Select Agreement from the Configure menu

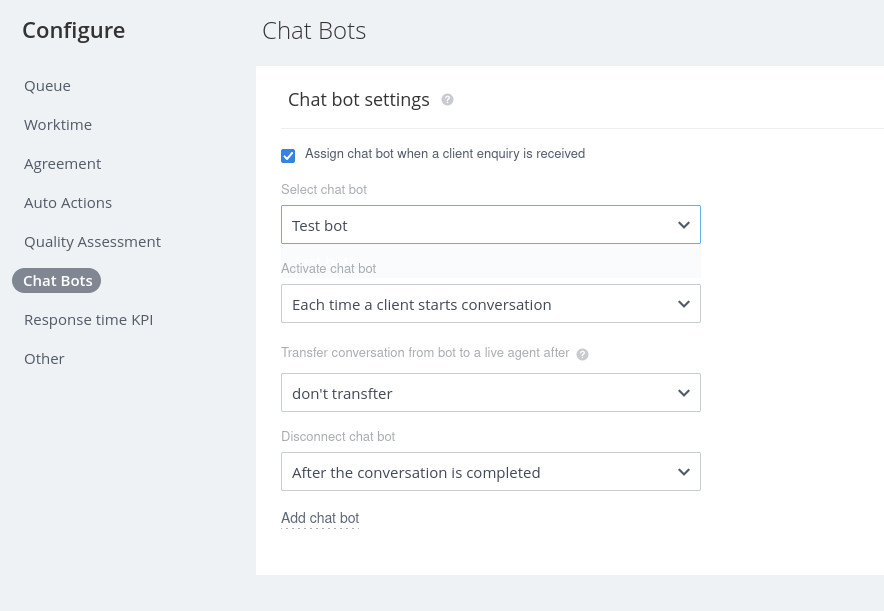click(62, 164)
